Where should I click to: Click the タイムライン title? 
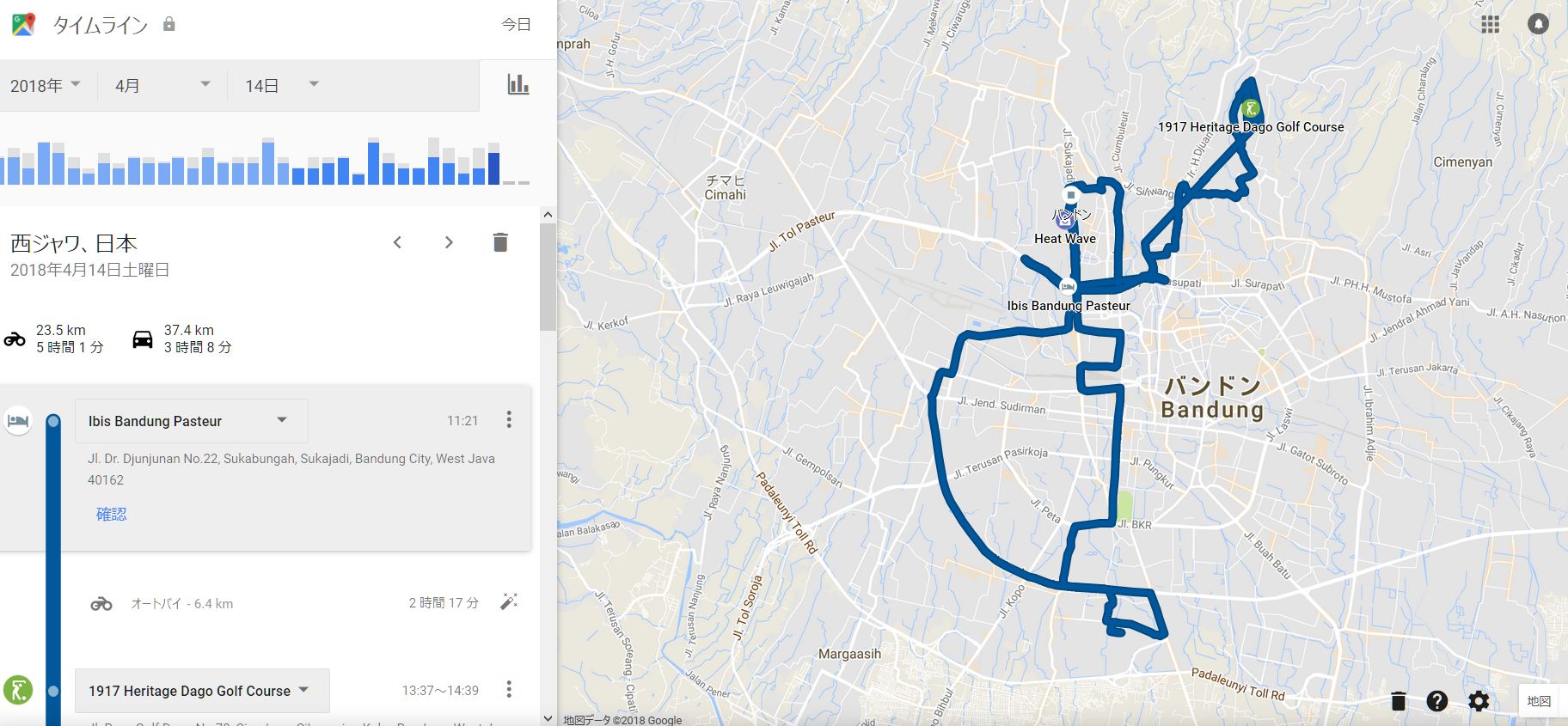tap(101, 25)
